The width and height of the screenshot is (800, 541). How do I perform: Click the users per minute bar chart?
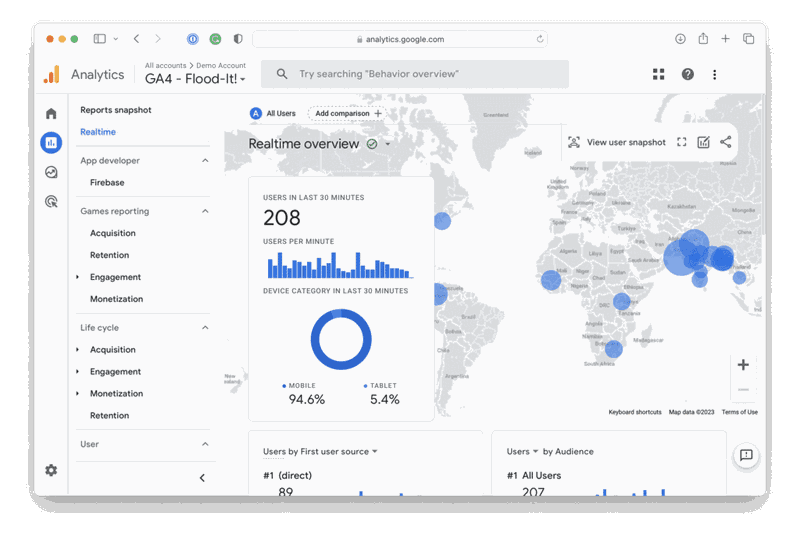click(x=340, y=265)
